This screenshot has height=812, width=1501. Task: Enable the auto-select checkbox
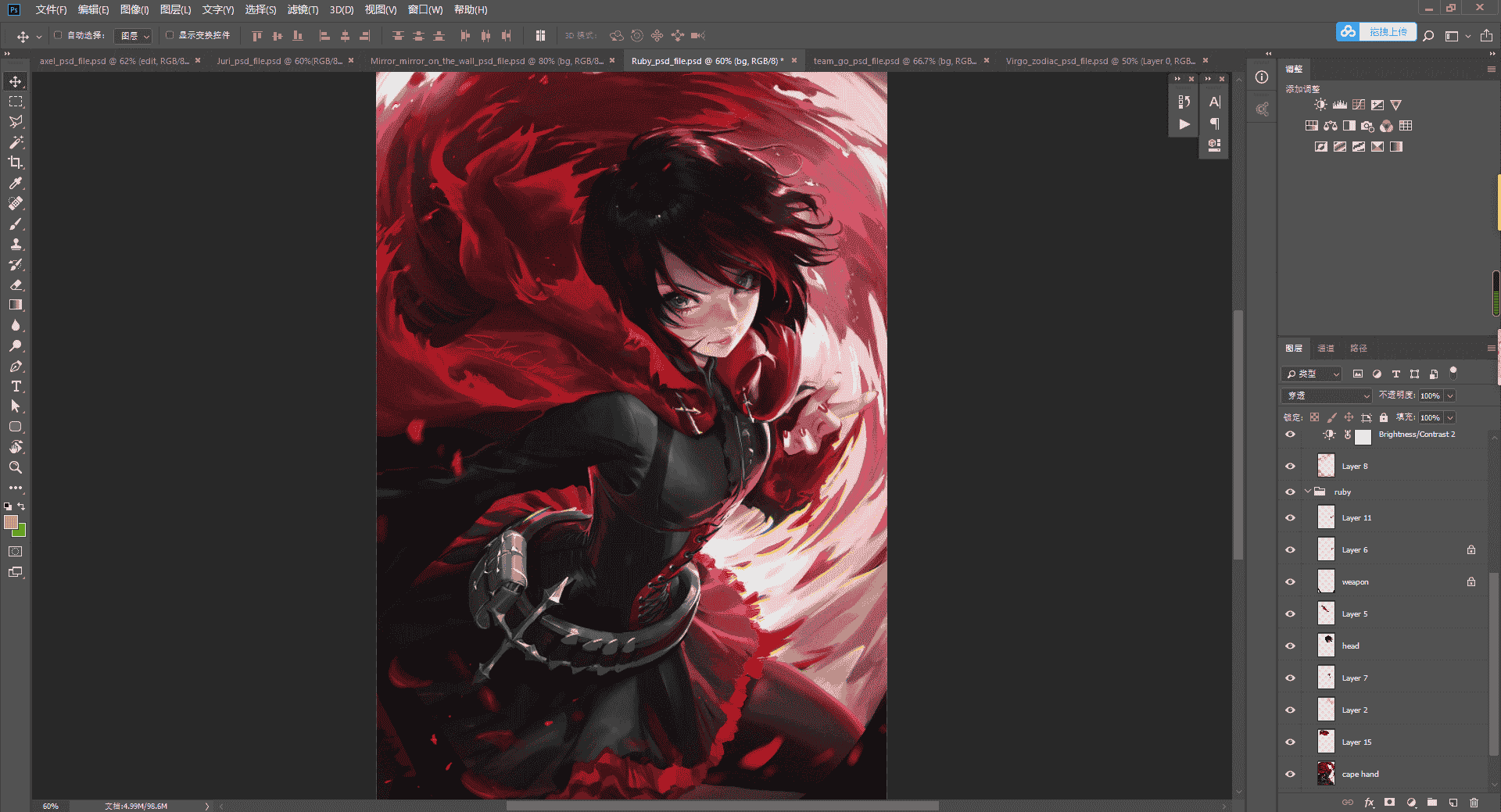(x=58, y=35)
